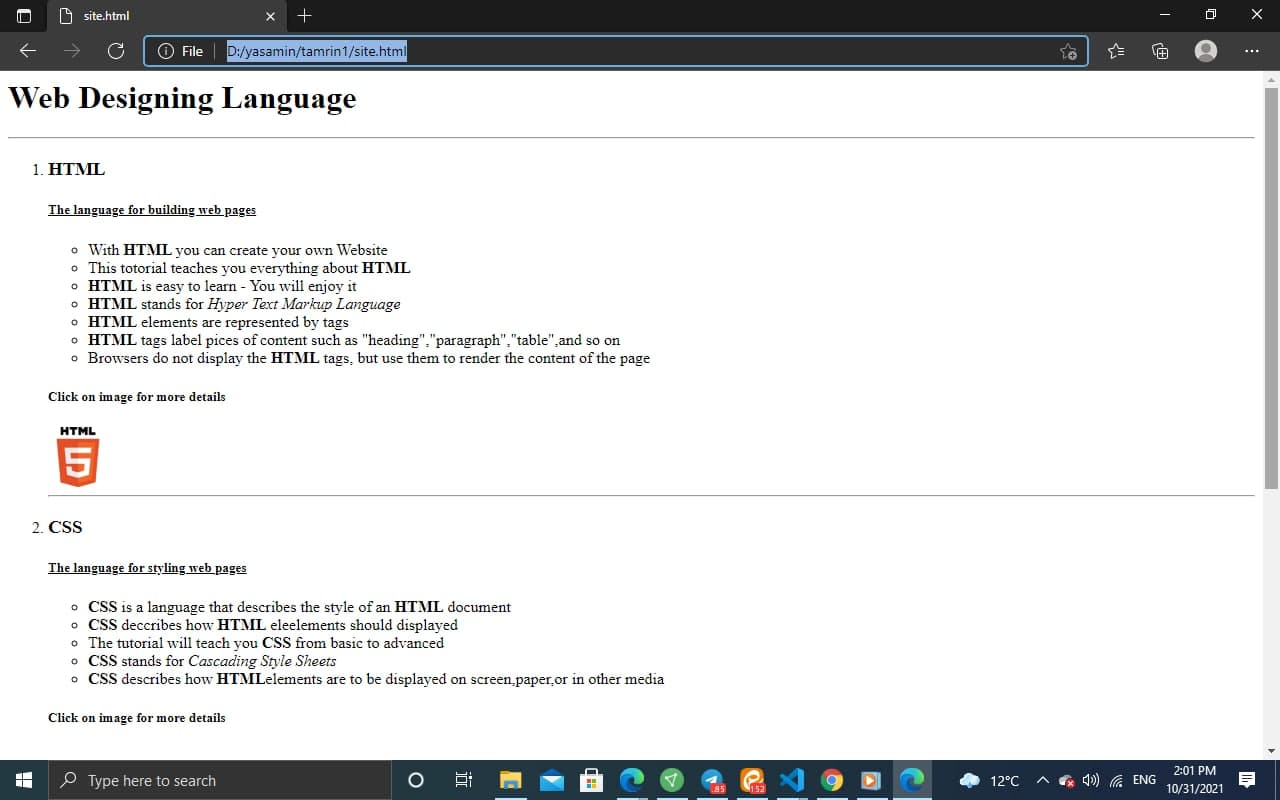The image size is (1280, 800).
Task: Open the clock showing 2:01 PM
Action: (x=1194, y=780)
